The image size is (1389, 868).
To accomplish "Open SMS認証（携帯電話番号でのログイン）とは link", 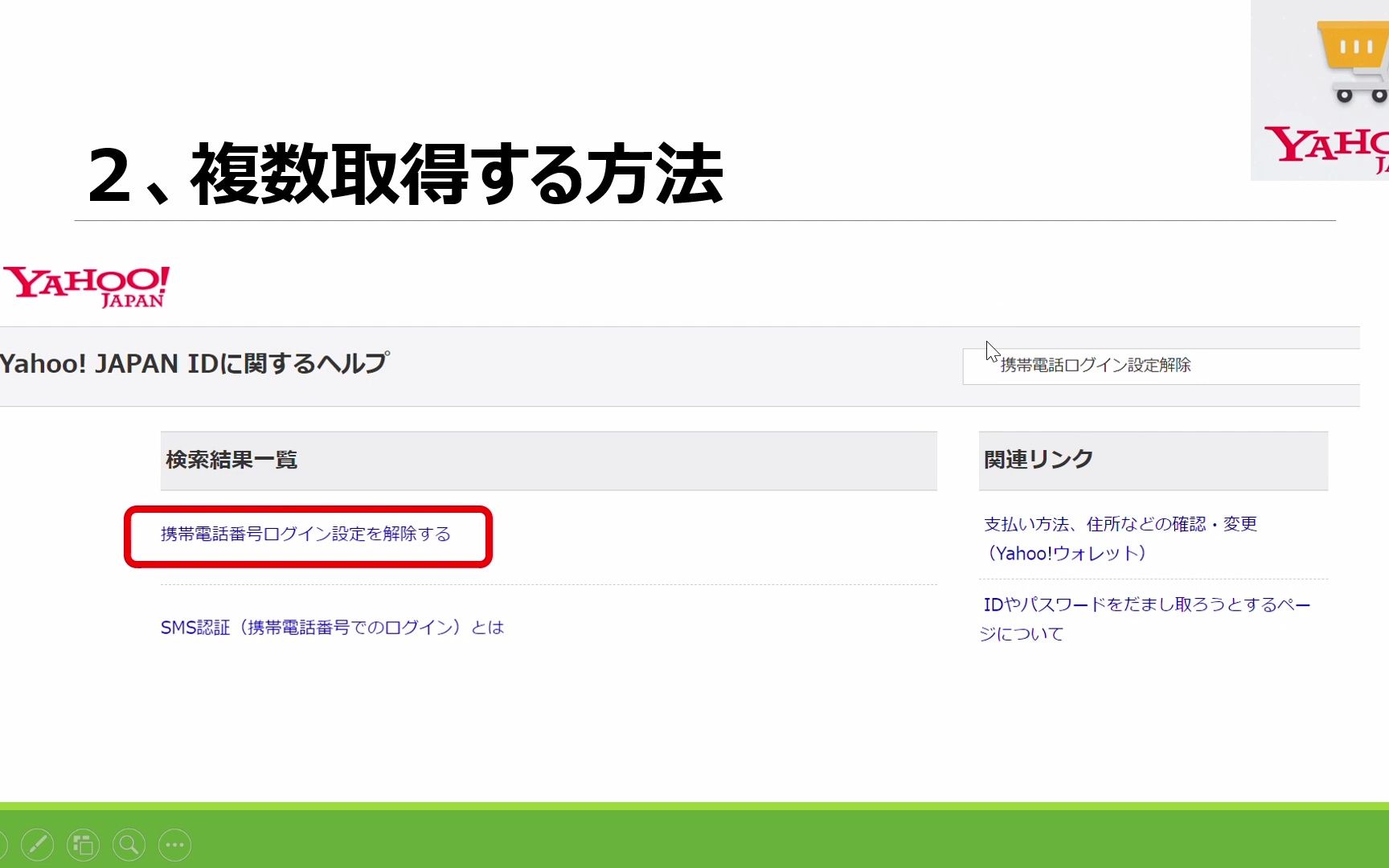I will coord(332,628).
